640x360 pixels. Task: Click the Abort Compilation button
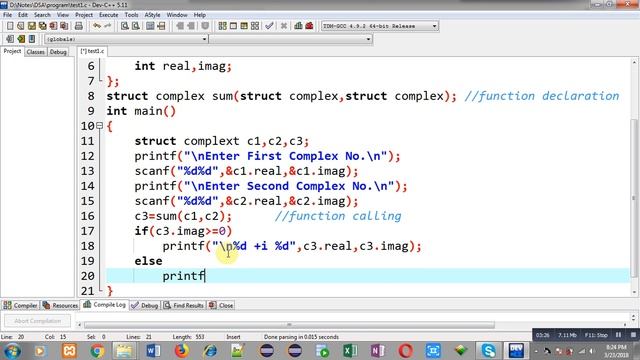38,321
